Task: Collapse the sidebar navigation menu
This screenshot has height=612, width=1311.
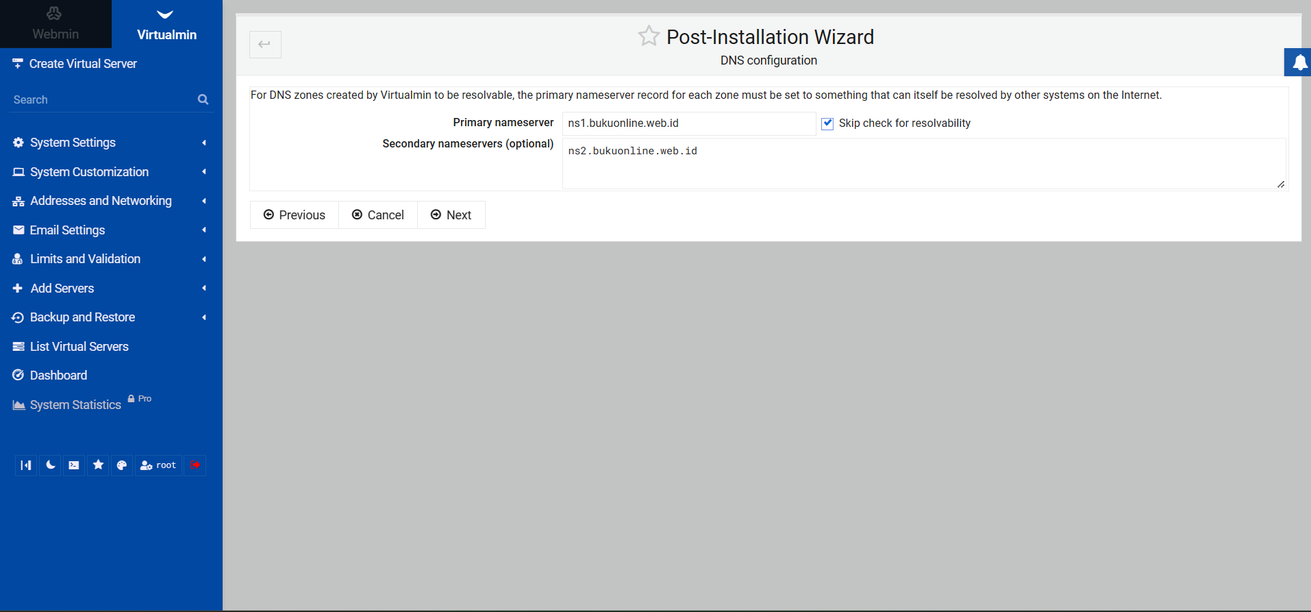Action: click(x=26, y=465)
